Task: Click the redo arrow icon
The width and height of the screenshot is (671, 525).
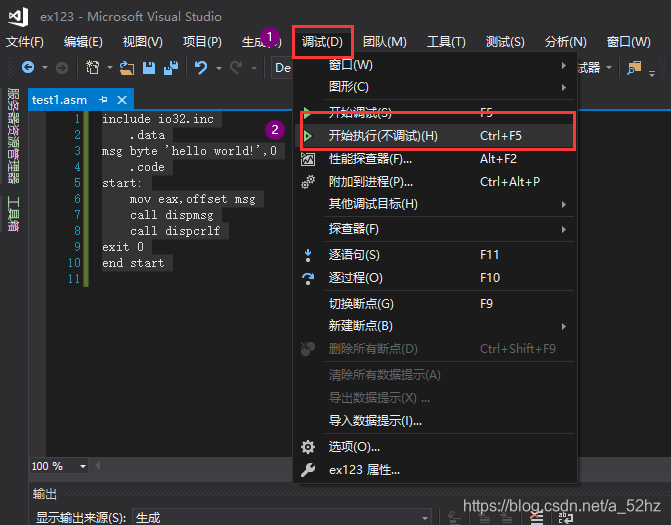Action: coord(236,67)
